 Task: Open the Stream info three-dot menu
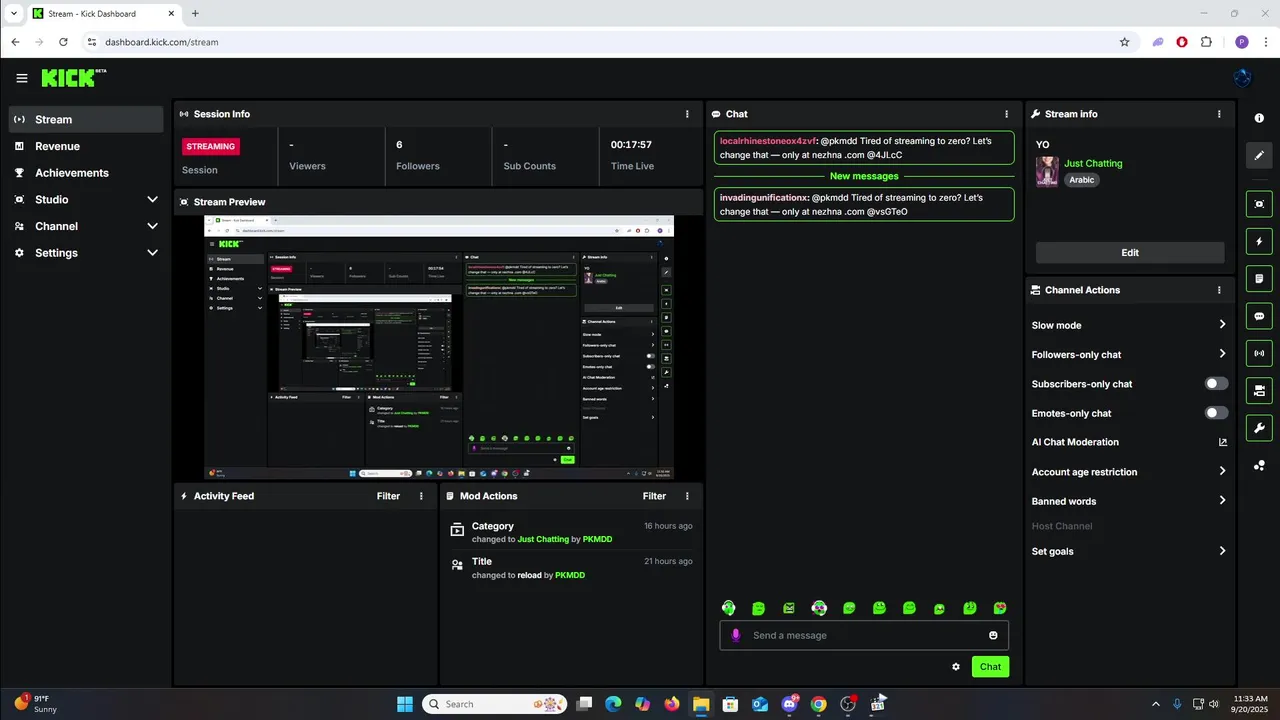pyautogui.click(x=1219, y=114)
